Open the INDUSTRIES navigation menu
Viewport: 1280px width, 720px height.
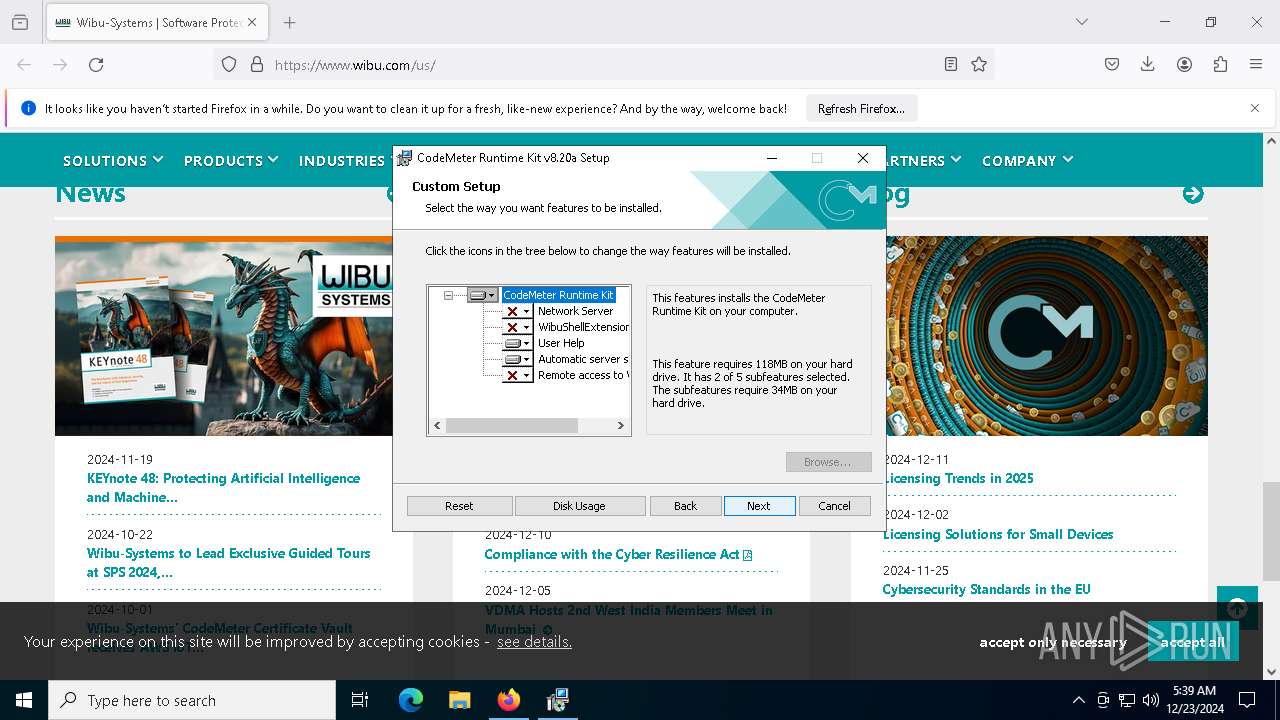tap(342, 160)
